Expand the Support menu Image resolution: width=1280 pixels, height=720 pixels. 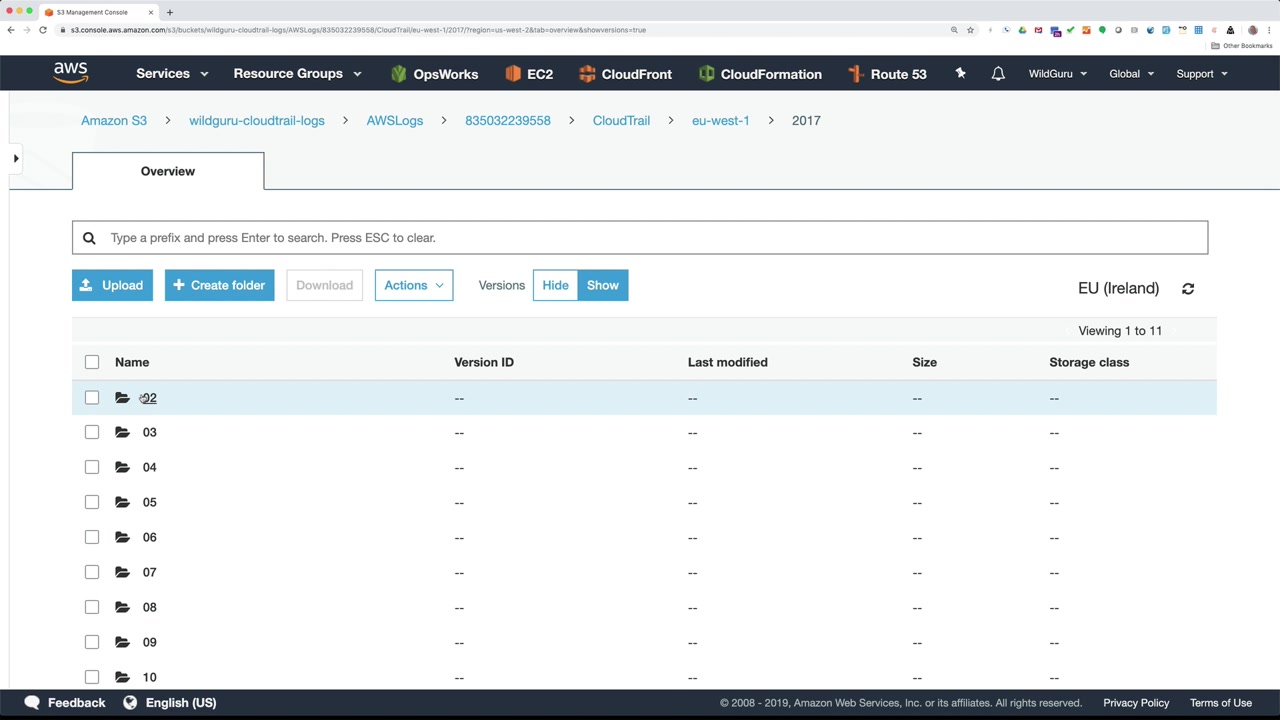pos(1202,74)
